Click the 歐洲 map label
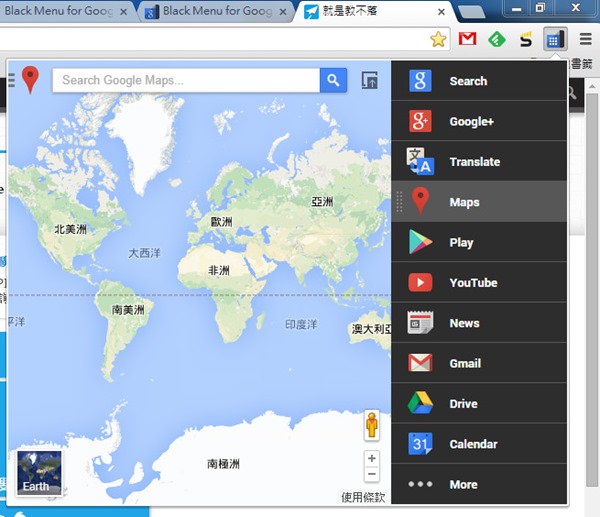600x517 pixels. point(222,222)
